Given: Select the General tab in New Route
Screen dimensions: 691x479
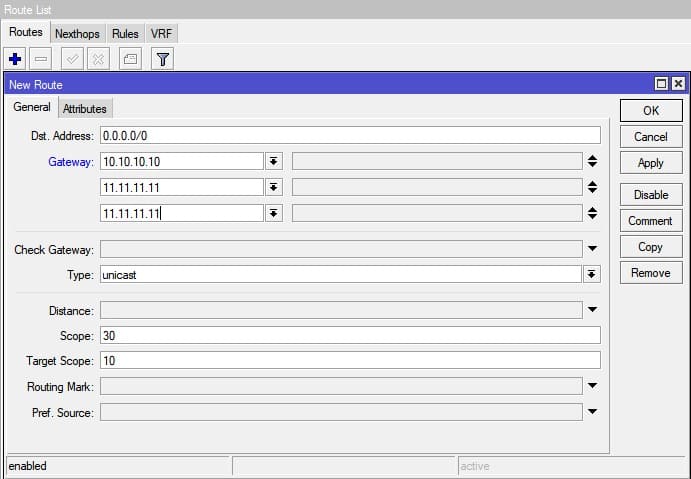Looking at the screenshot, I should [32, 107].
